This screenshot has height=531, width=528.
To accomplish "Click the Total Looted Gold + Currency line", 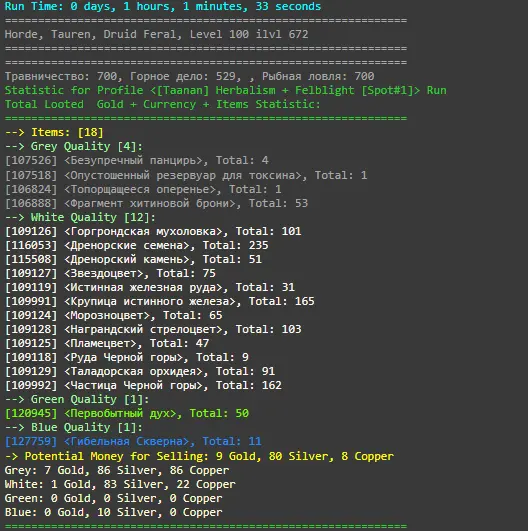I will [162, 104].
